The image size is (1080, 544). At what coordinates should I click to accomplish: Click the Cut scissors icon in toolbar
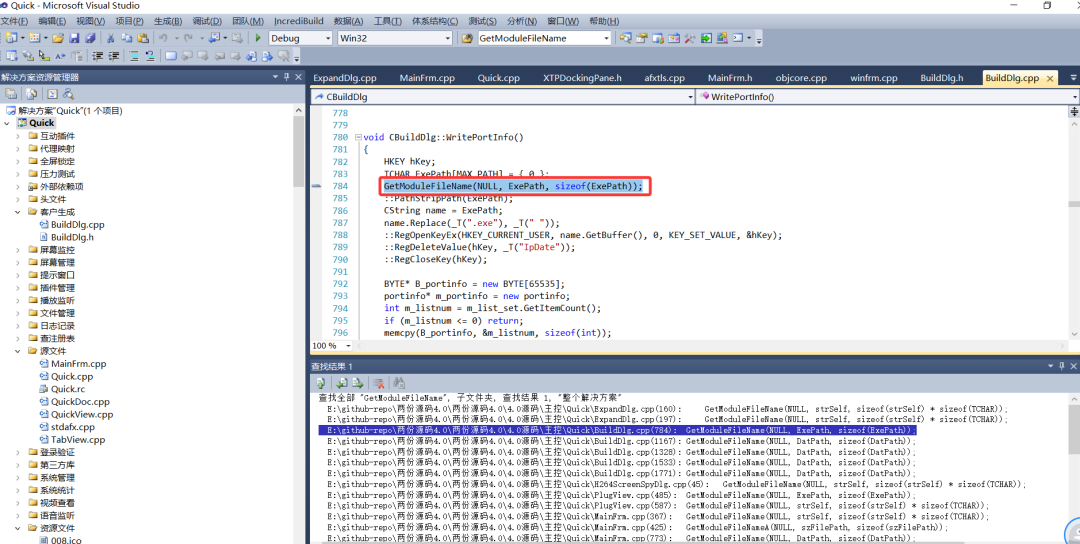coord(111,38)
